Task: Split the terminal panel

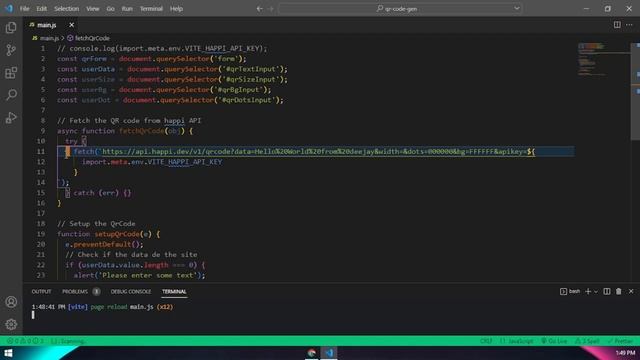Action: point(607,291)
